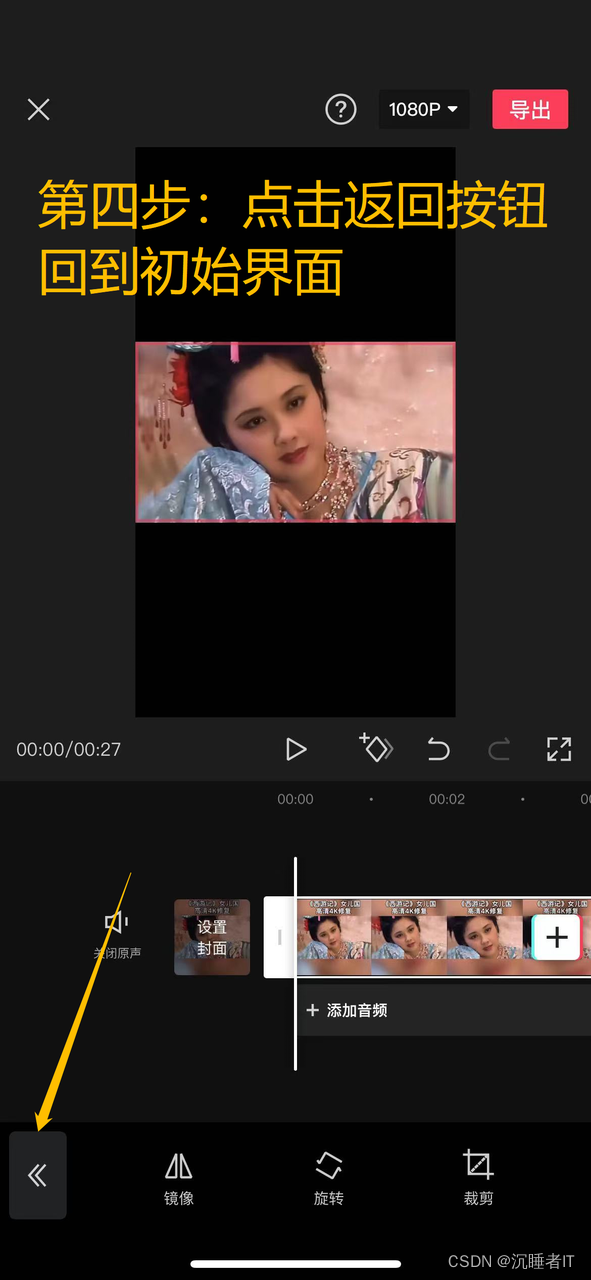This screenshot has width=591, height=1280.
Task: Tap the red Export (导出) button
Action: coord(530,109)
